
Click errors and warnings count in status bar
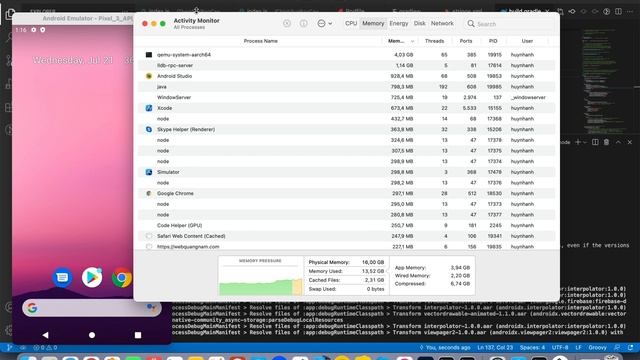point(45,348)
